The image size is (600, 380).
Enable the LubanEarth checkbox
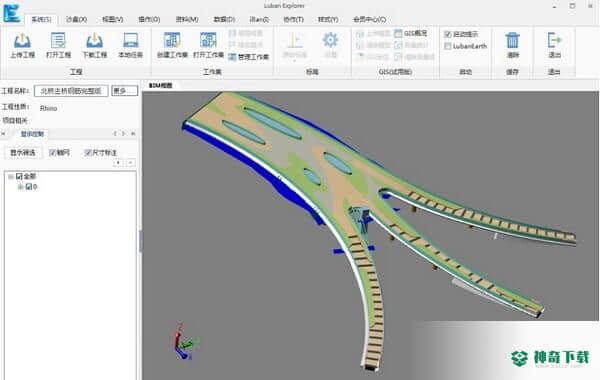coord(448,46)
